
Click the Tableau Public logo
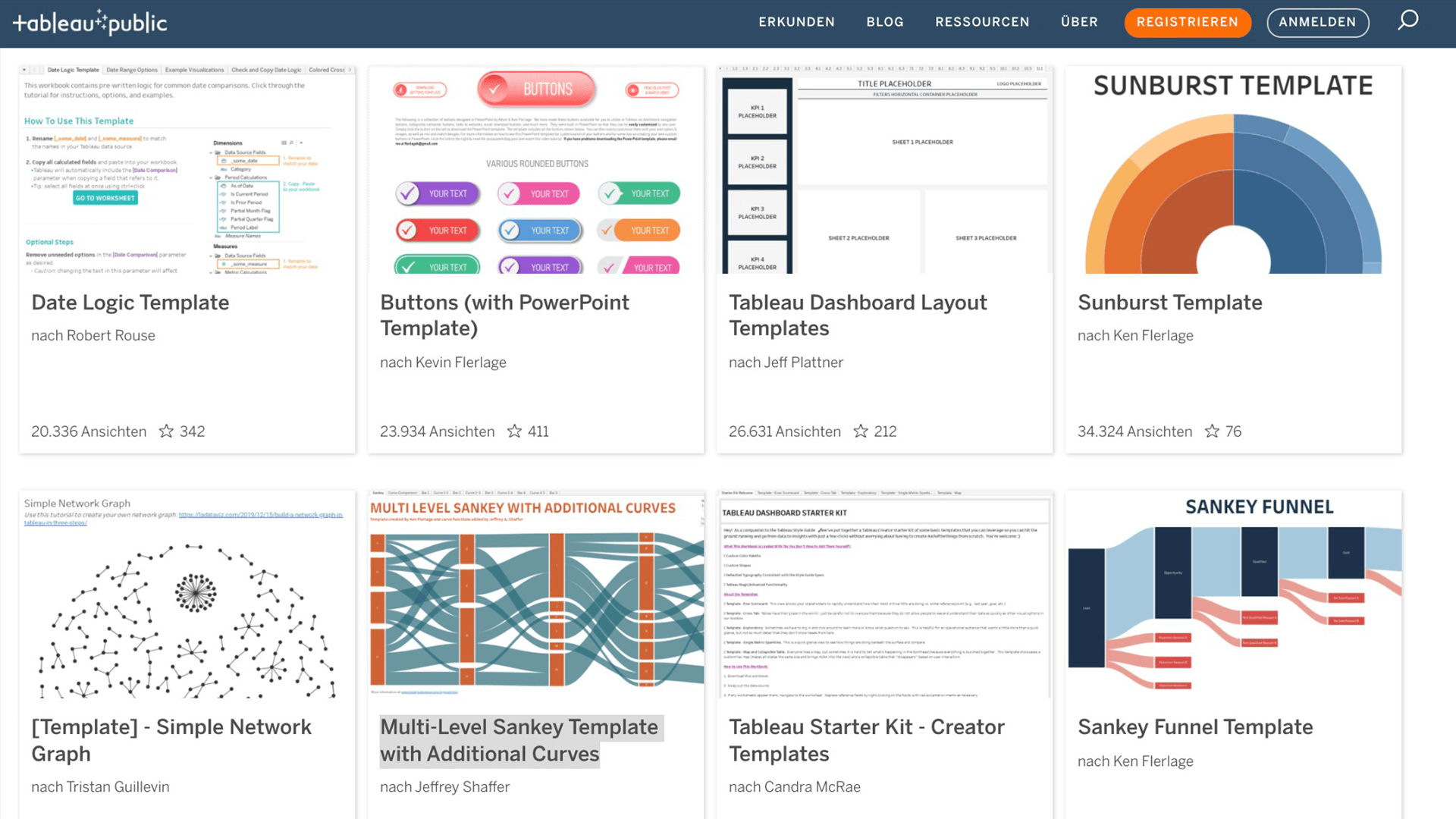point(89,23)
